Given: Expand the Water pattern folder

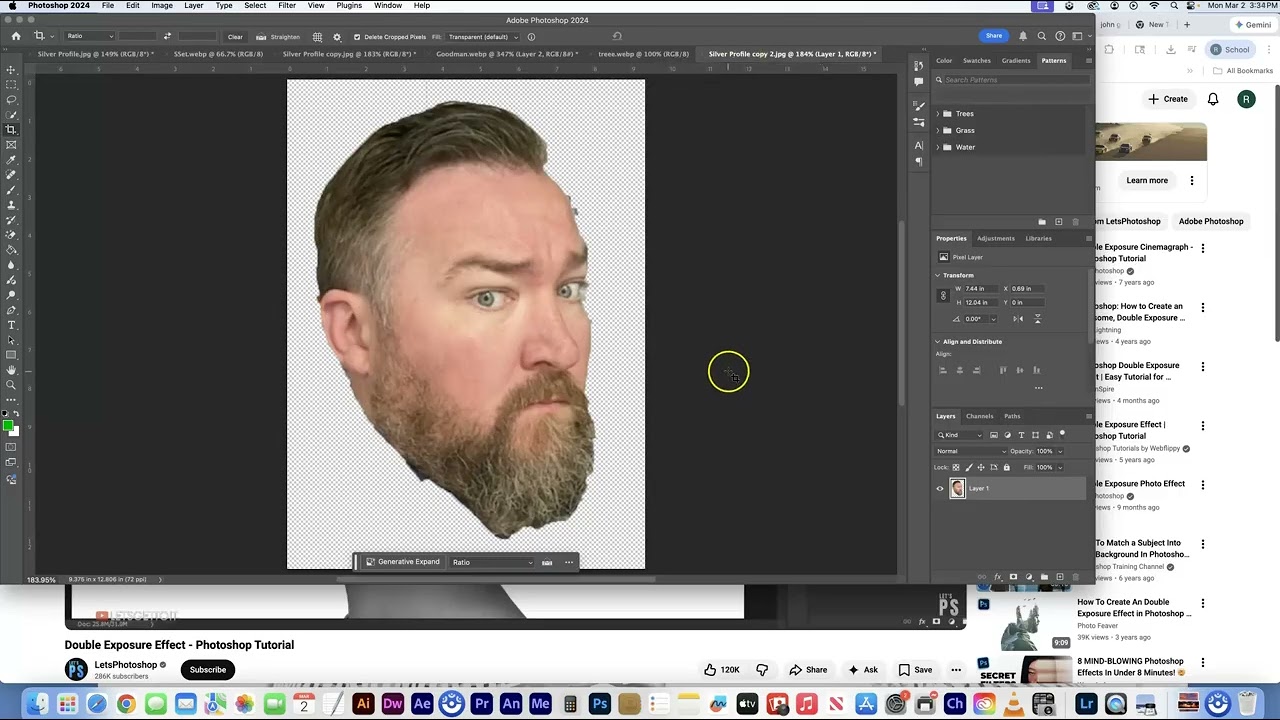Looking at the screenshot, I should click(x=938, y=148).
